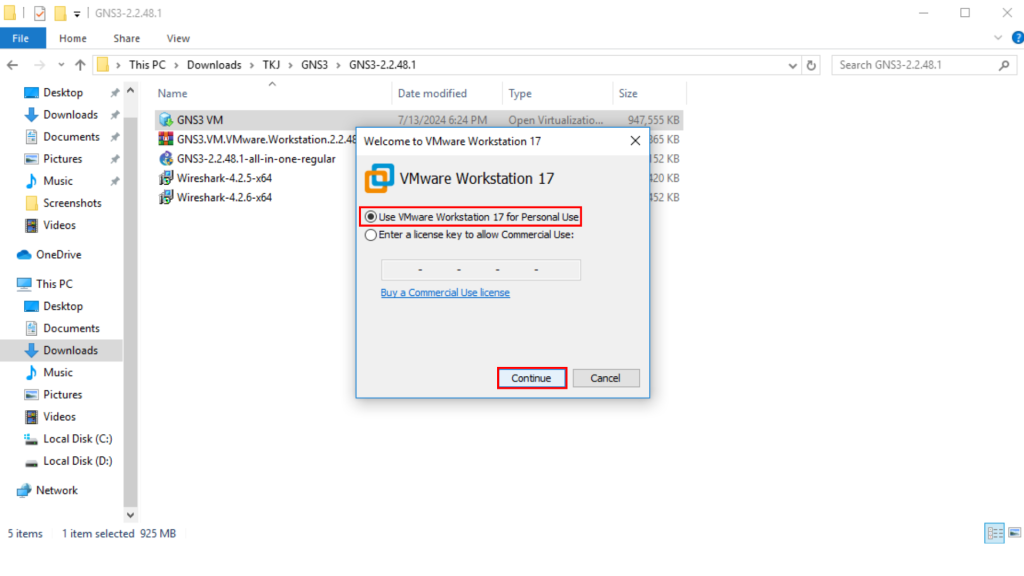Open the quick access toolbar dropdown arrow
Screen dimensions: 1024x576
pyautogui.click(x=78, y=13)
